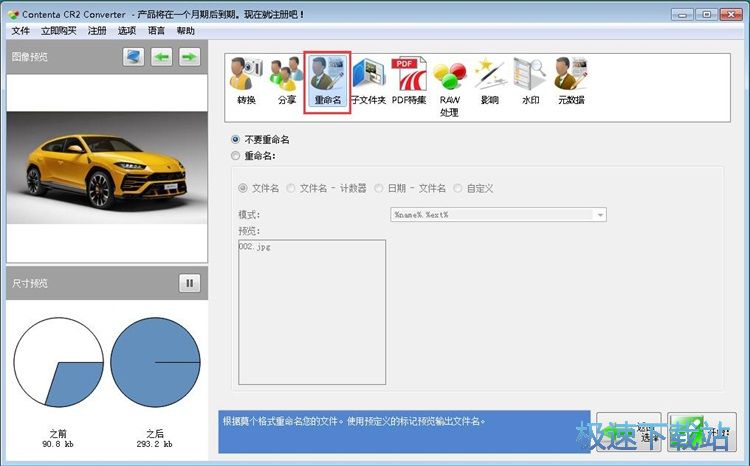Click the 之后 size pie chart
750x466 pixels.
point(155,362)
